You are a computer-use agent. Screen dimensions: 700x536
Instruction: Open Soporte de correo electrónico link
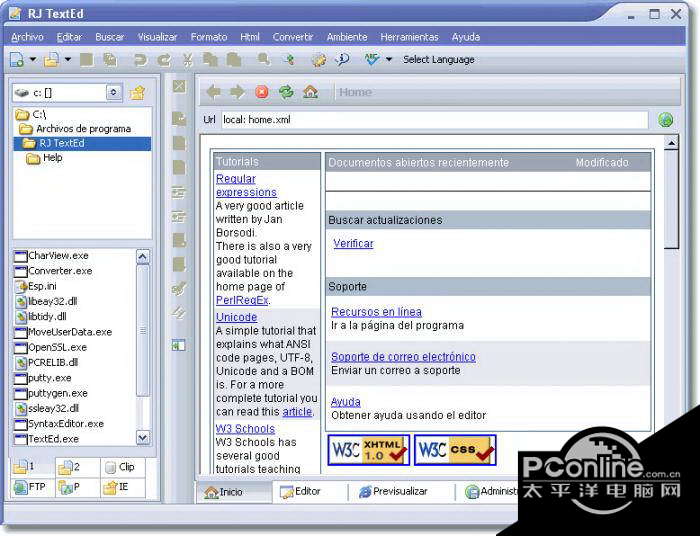403,357
